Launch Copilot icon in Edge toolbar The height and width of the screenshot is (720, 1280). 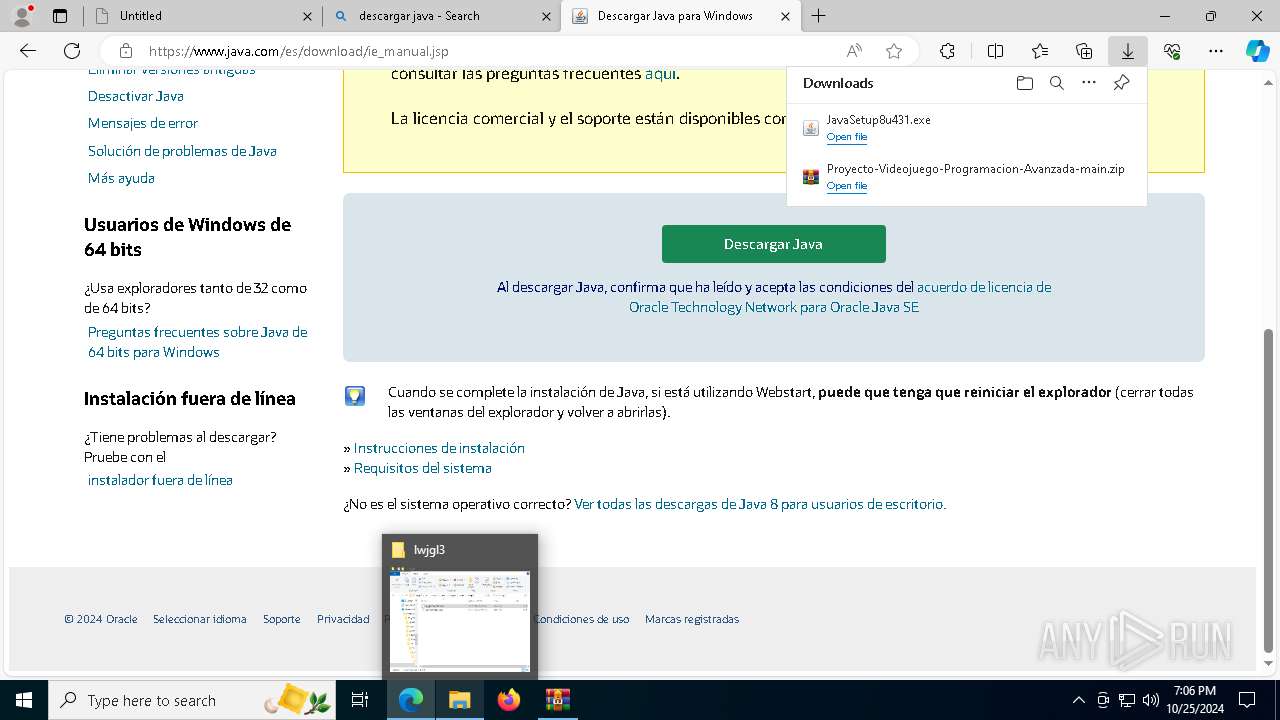[x=1258, y=51]
